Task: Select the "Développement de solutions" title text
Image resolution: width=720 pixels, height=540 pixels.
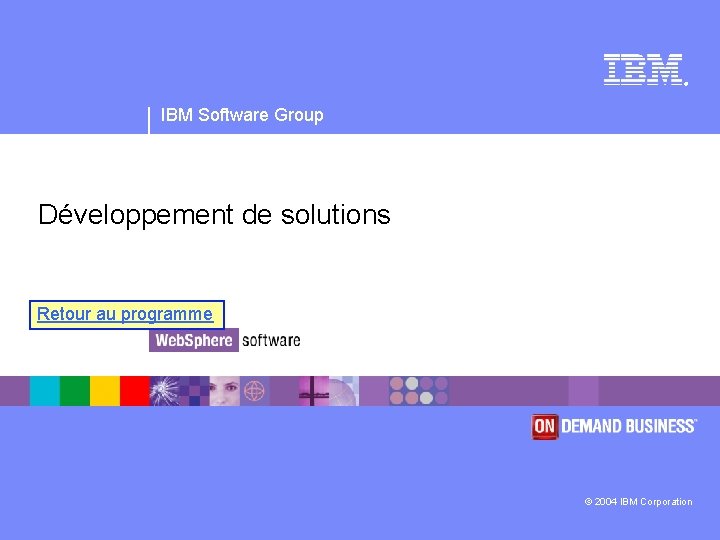Action: click(x=214, y=215)
